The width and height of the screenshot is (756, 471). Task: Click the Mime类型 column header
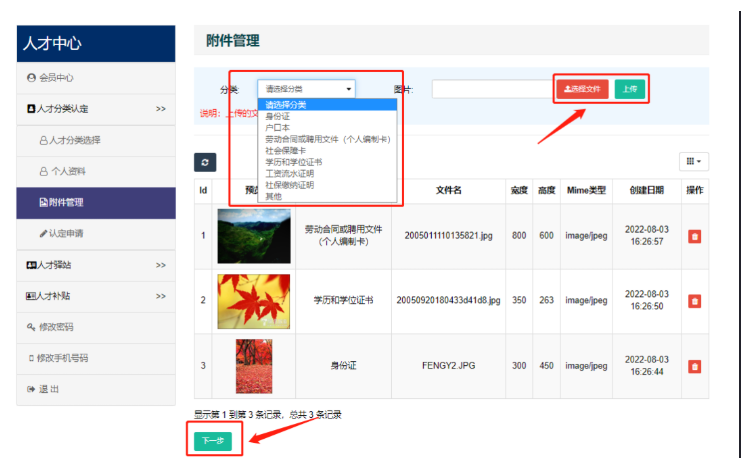[x=586, y=190]
